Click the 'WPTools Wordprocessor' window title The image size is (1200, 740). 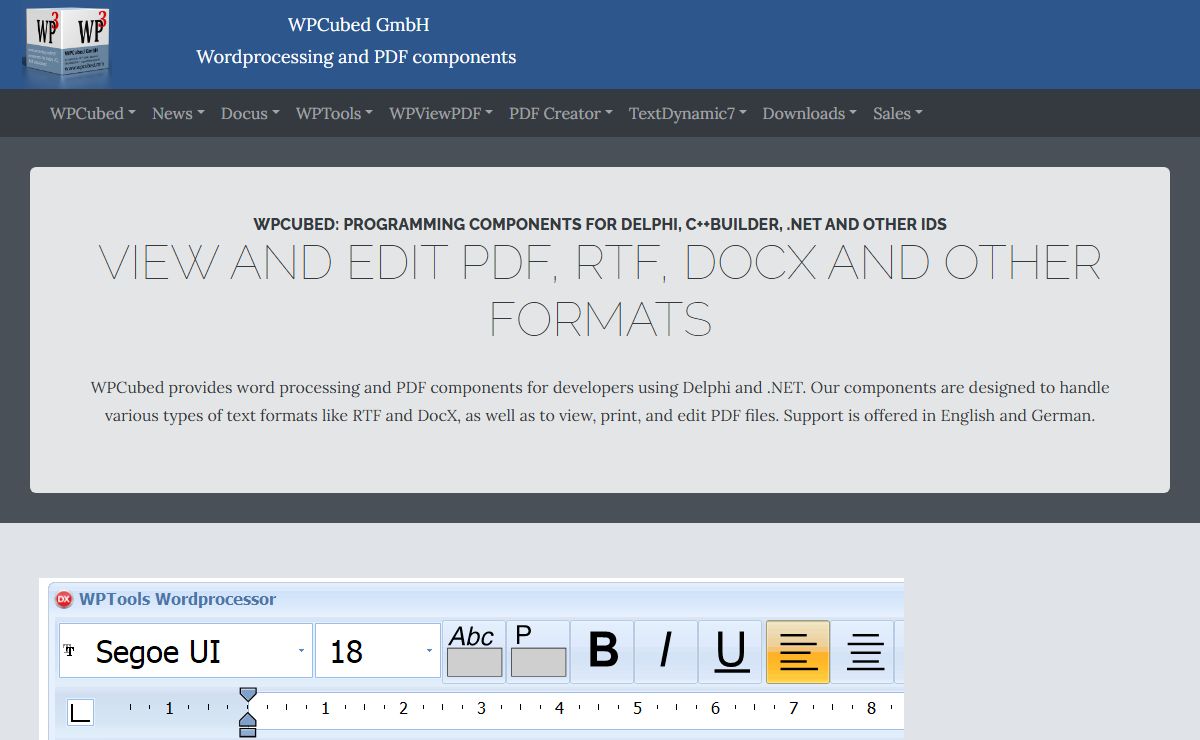coord(178,600)
